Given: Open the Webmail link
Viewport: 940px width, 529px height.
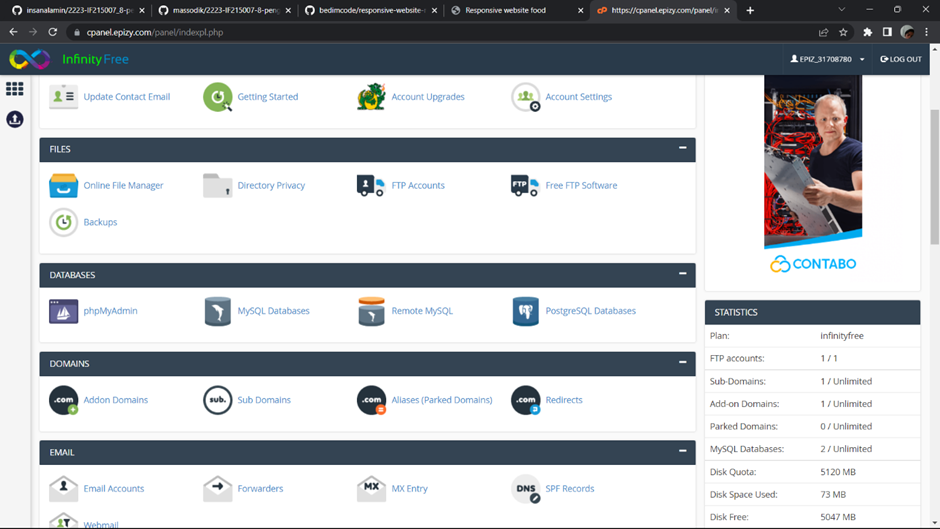Looking at the screenshot, I should tap(101, 524).
